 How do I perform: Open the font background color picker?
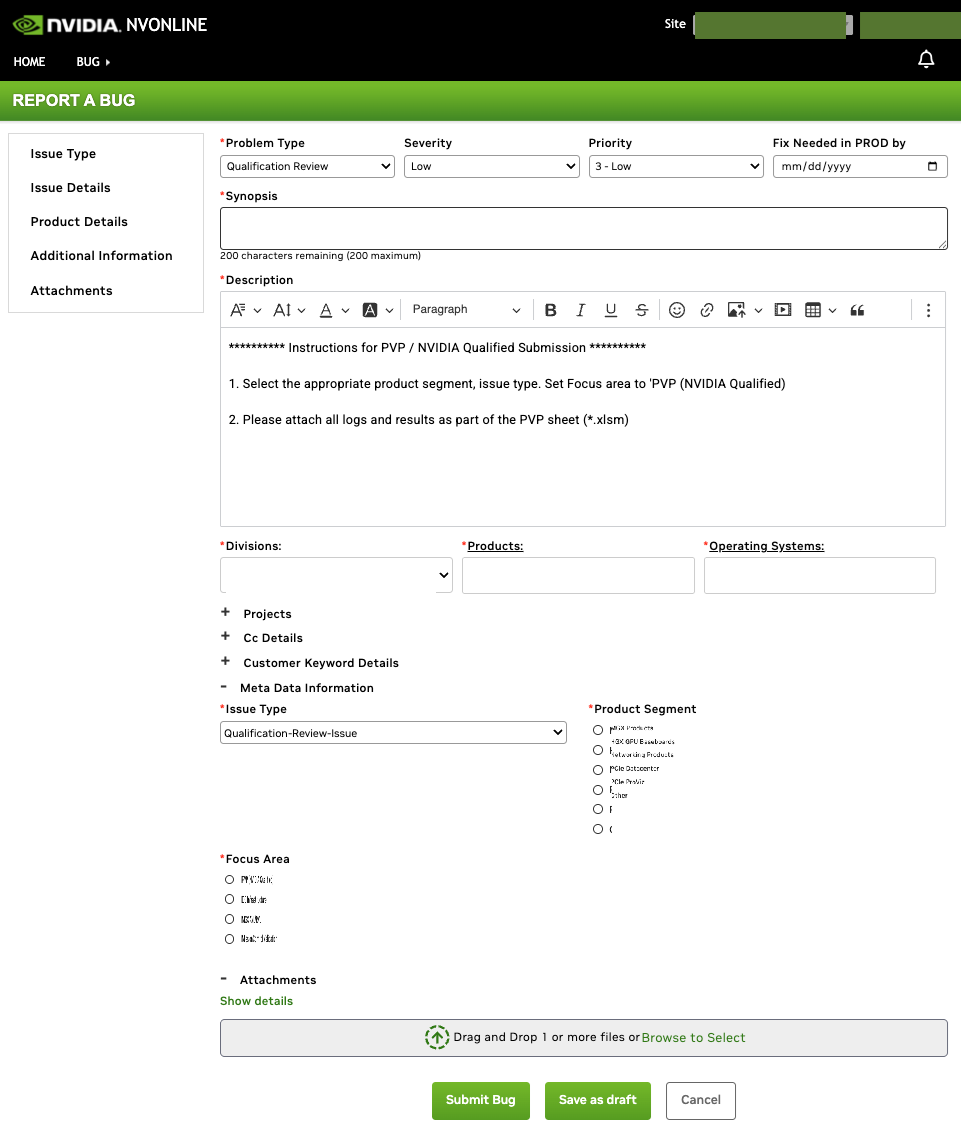378,310
